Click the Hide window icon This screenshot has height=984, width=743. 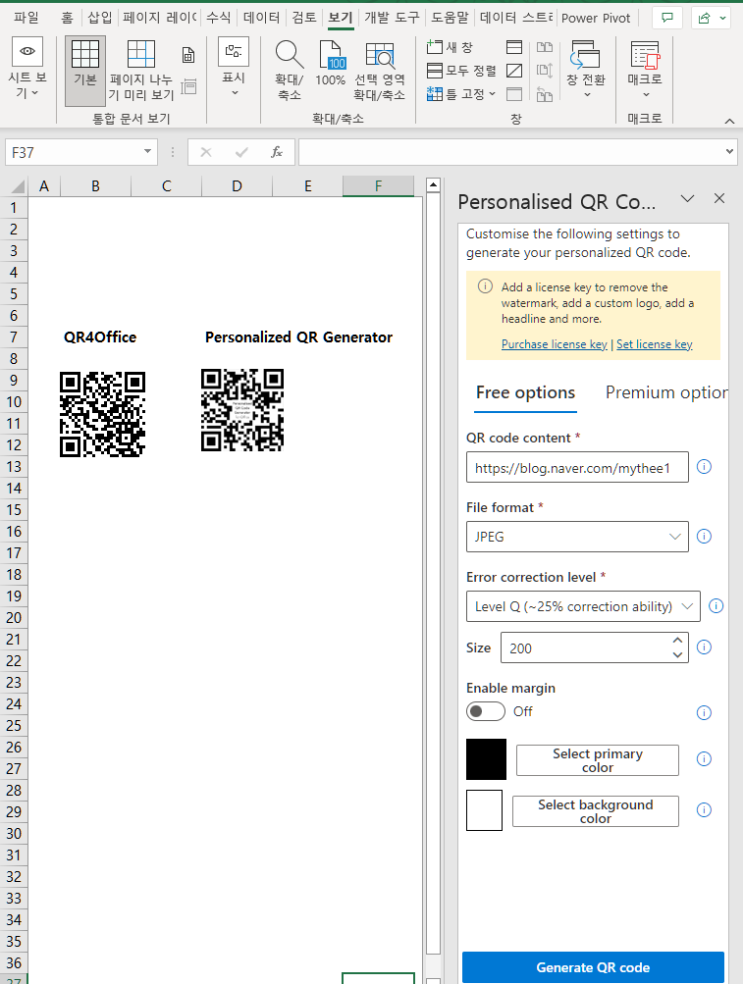coord(514,70)
